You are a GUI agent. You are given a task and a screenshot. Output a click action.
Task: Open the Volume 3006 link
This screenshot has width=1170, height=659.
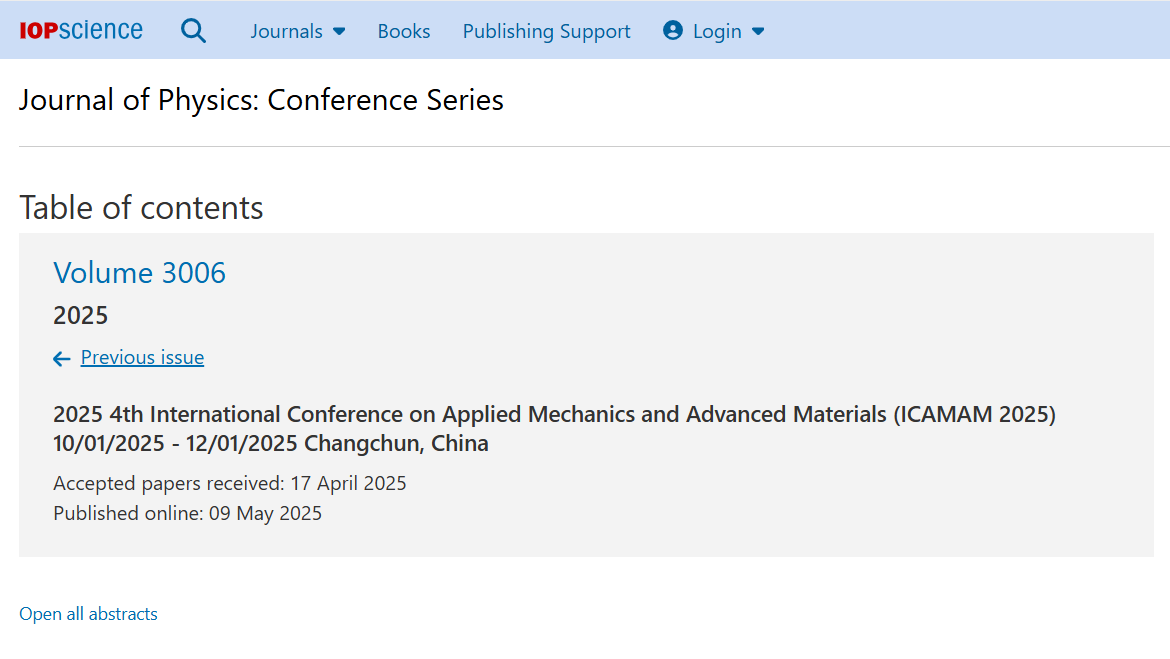tap(140, 273)
